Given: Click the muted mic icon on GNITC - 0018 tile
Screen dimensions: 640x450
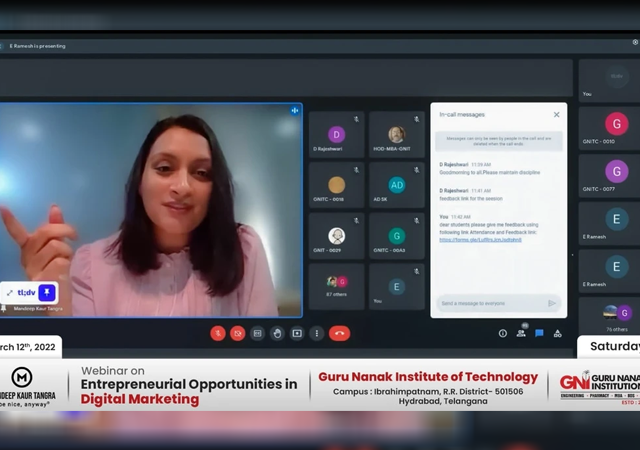Looking at the screenshot, I should [x=356, y=170].
